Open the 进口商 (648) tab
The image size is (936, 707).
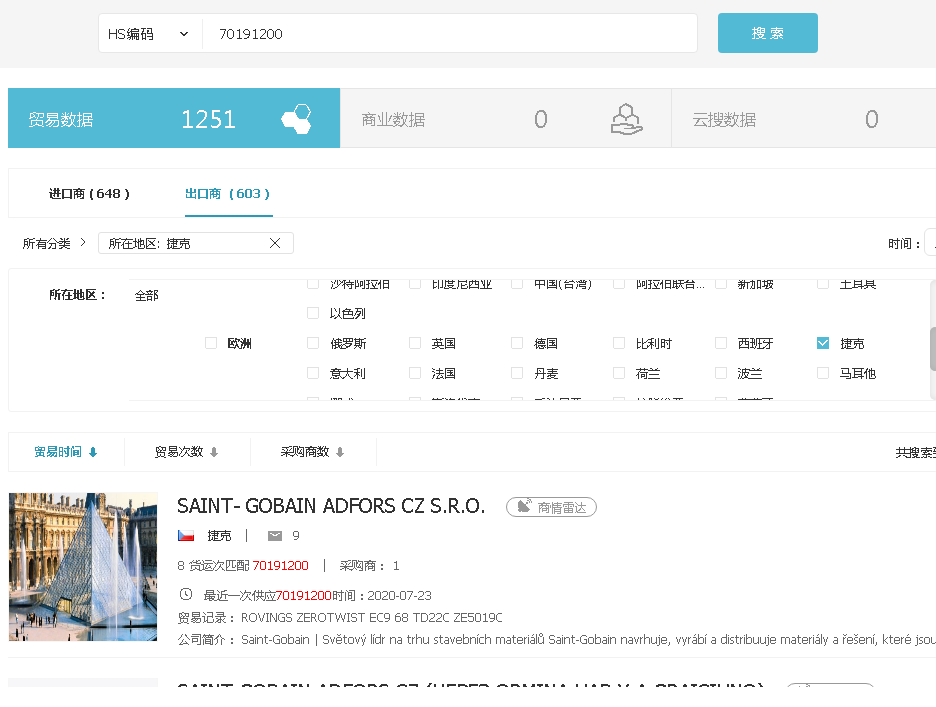coord(89,193)
